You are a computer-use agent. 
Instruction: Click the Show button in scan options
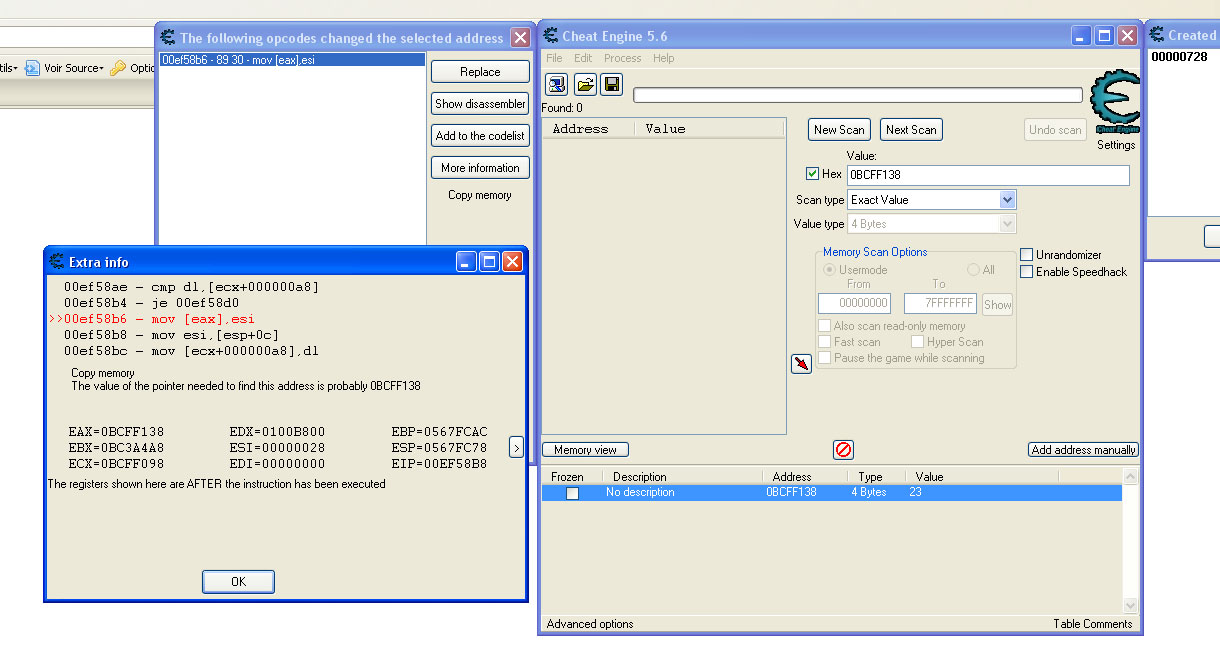point(997,304)
